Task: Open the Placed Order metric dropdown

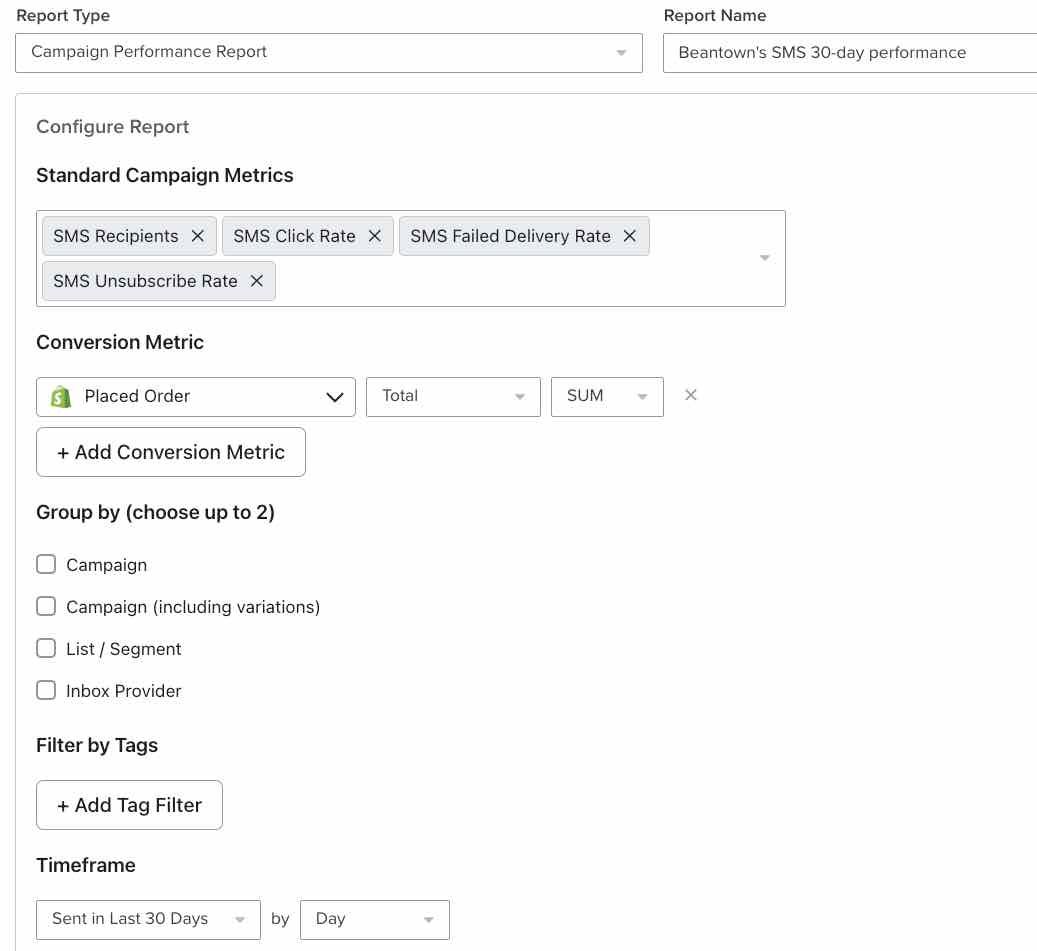Action: point(335,396)
